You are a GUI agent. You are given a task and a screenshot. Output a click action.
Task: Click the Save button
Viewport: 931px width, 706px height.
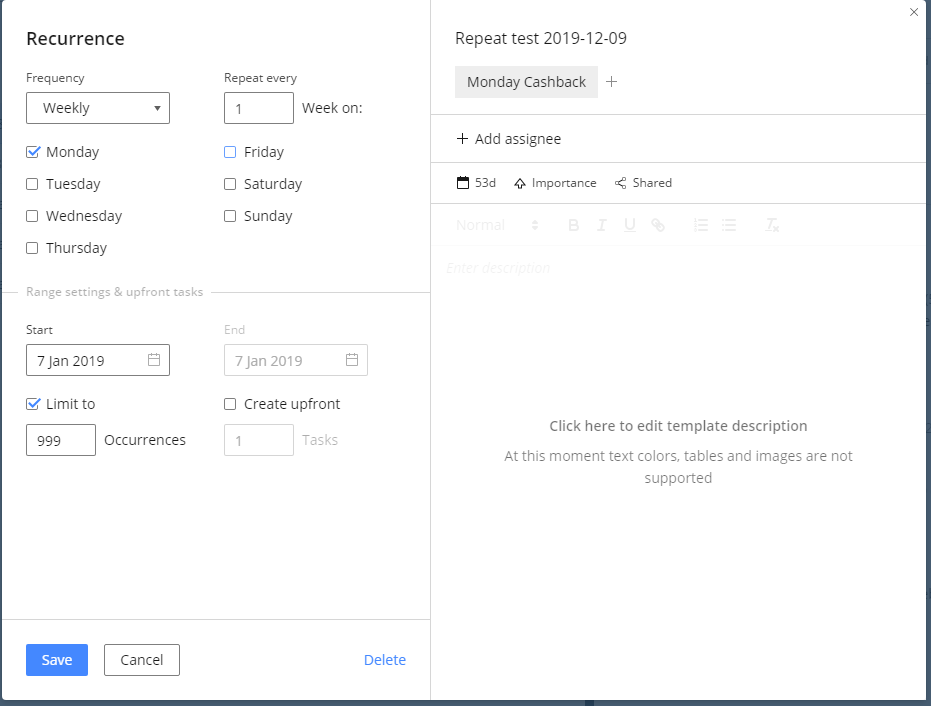click(57, 660)
